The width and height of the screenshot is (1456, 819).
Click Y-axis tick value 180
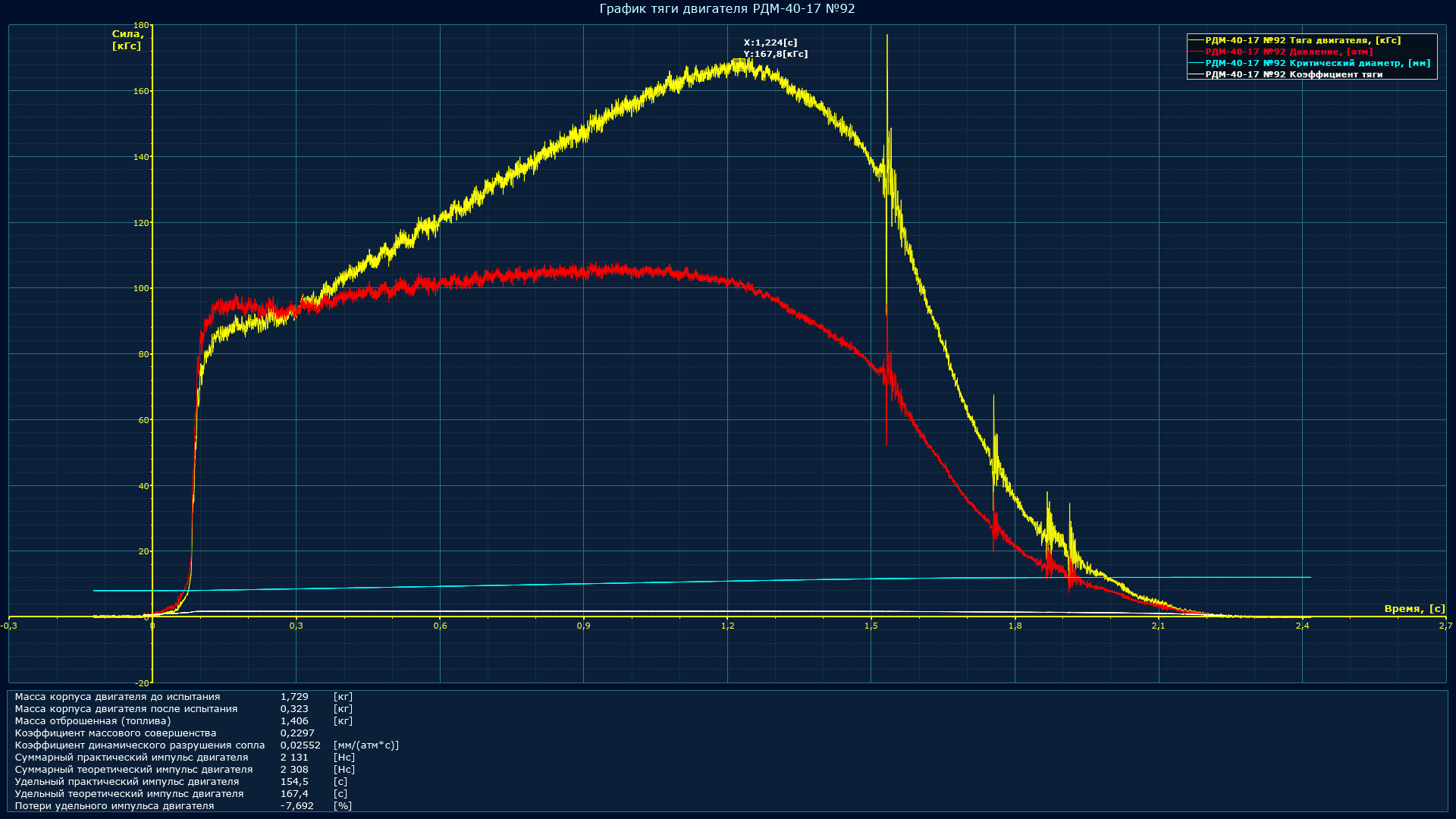(141, 25)
